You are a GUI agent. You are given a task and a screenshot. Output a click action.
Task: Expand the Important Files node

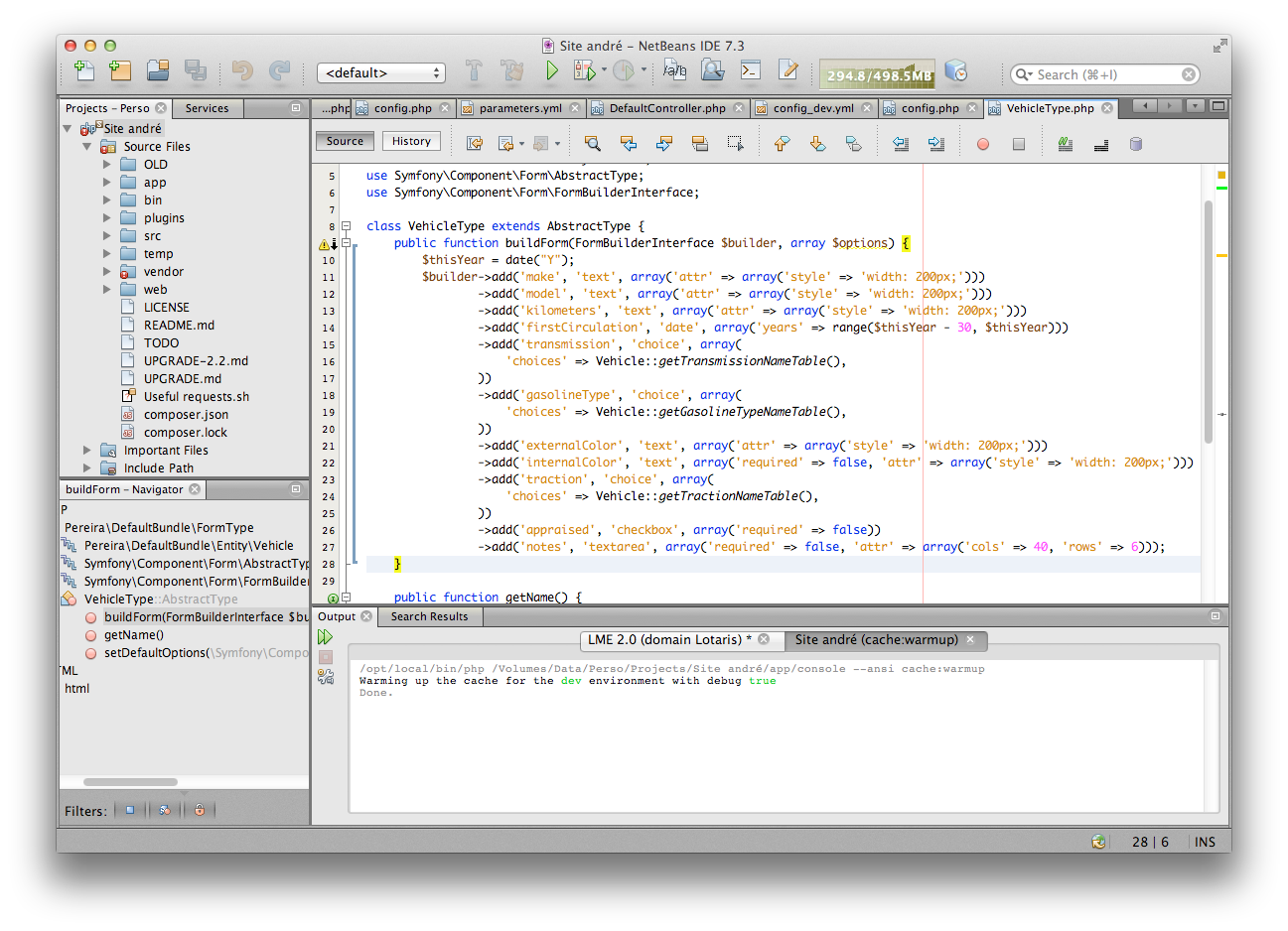[x=87, y=451]
